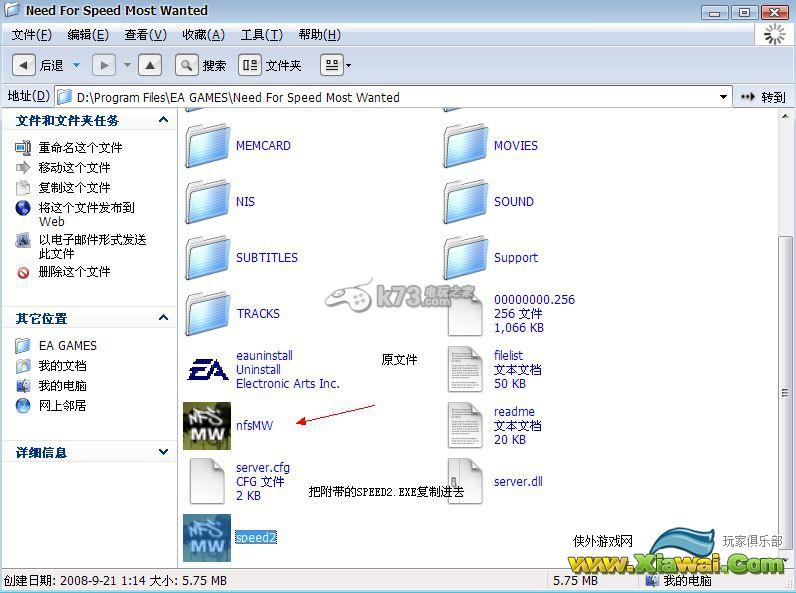Click 重命名这个文件 task link

pos(80,148)
